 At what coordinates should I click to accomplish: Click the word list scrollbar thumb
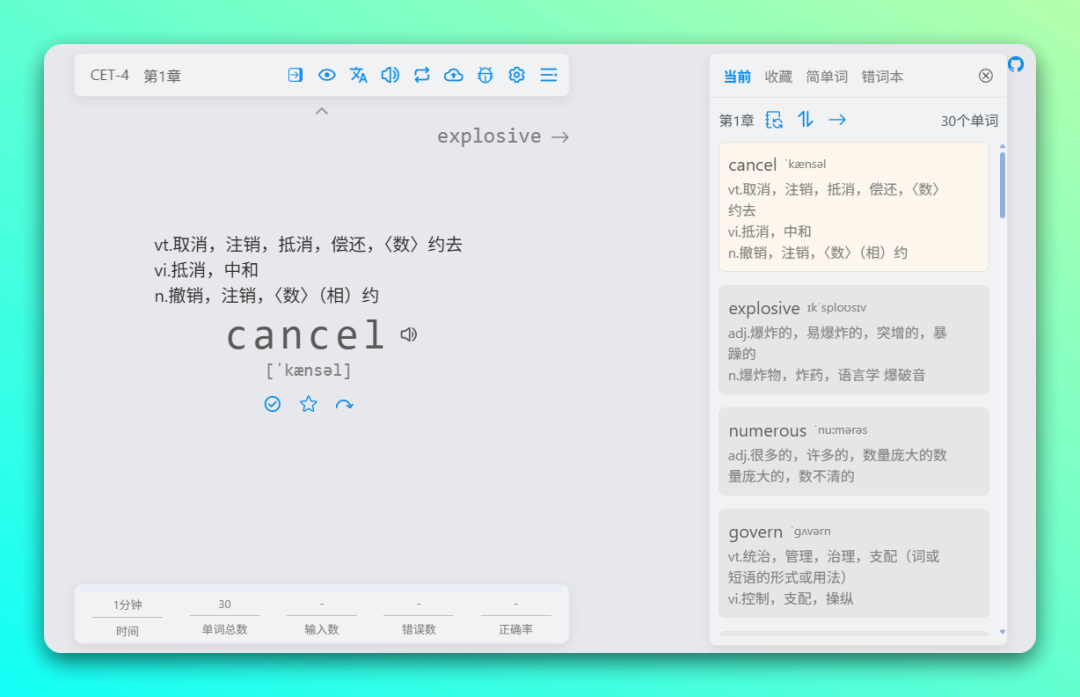pyautogui.click(x=1002, y=185)
